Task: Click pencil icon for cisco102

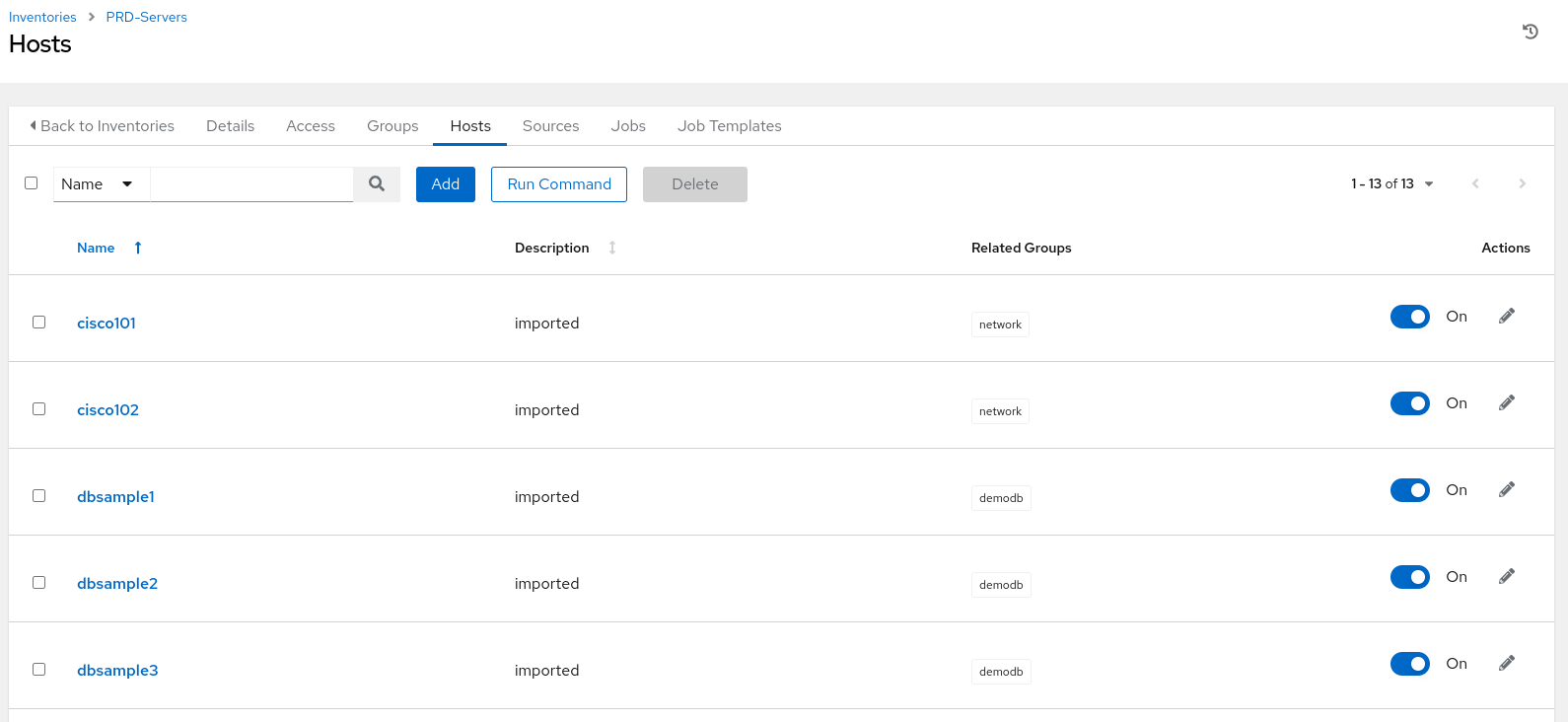Action: 1506,403
